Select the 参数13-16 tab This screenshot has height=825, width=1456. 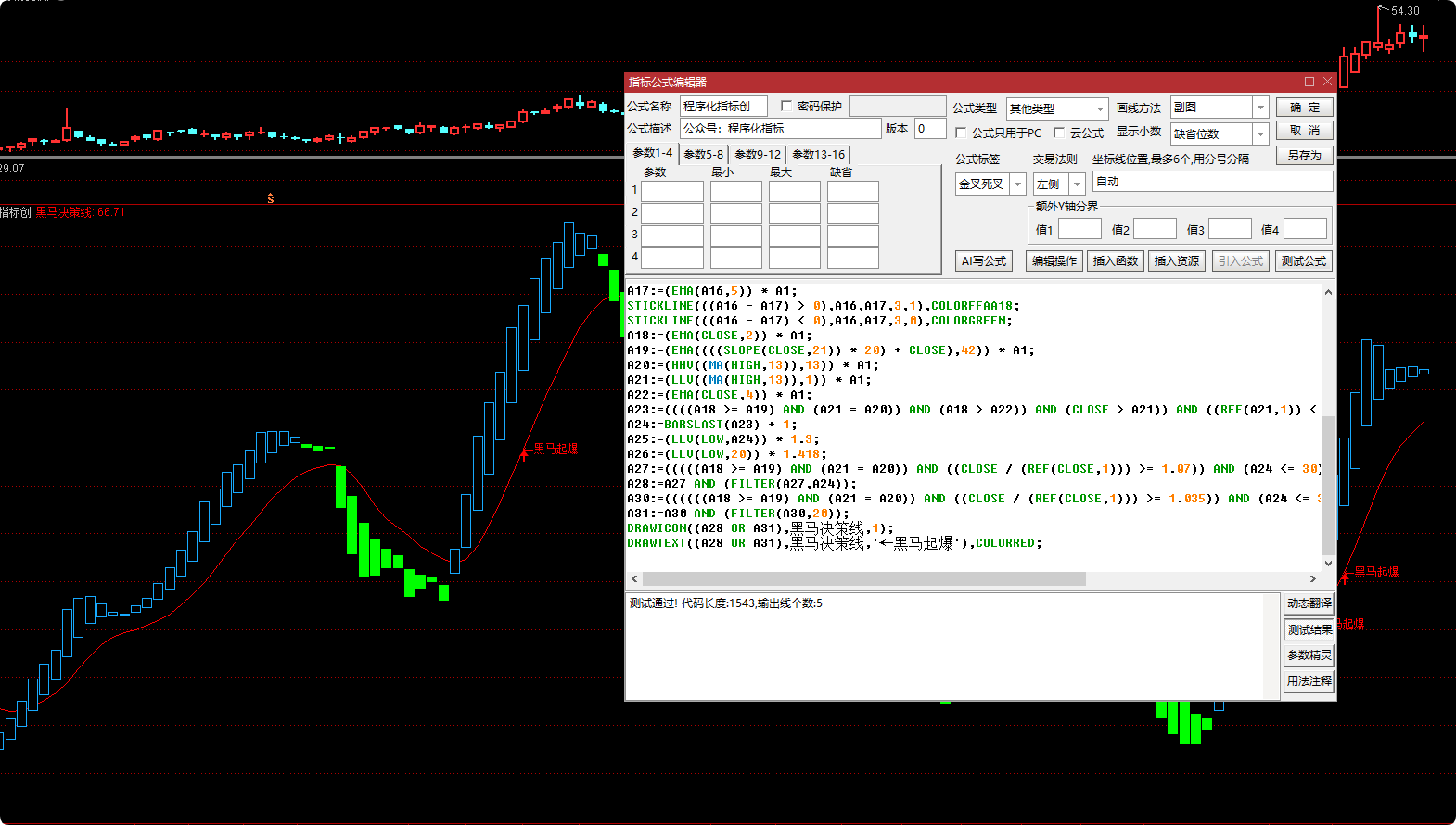click(818, 154)
